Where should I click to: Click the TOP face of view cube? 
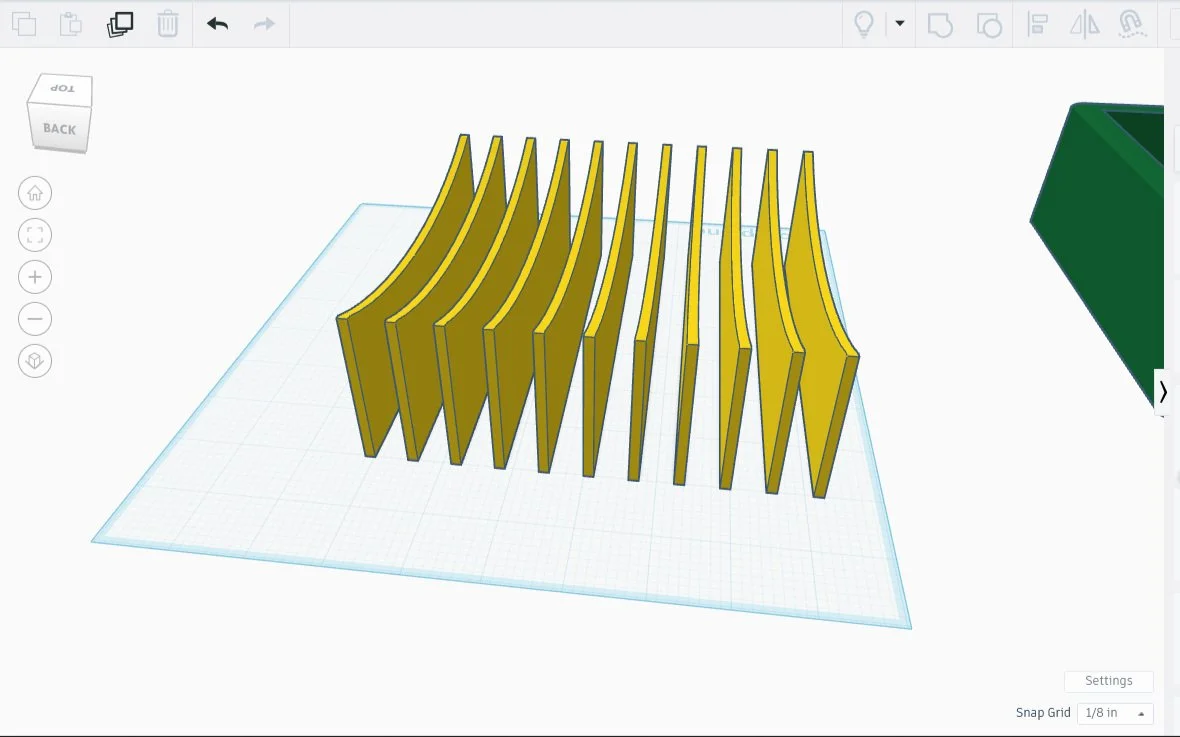tap(62, 89)
